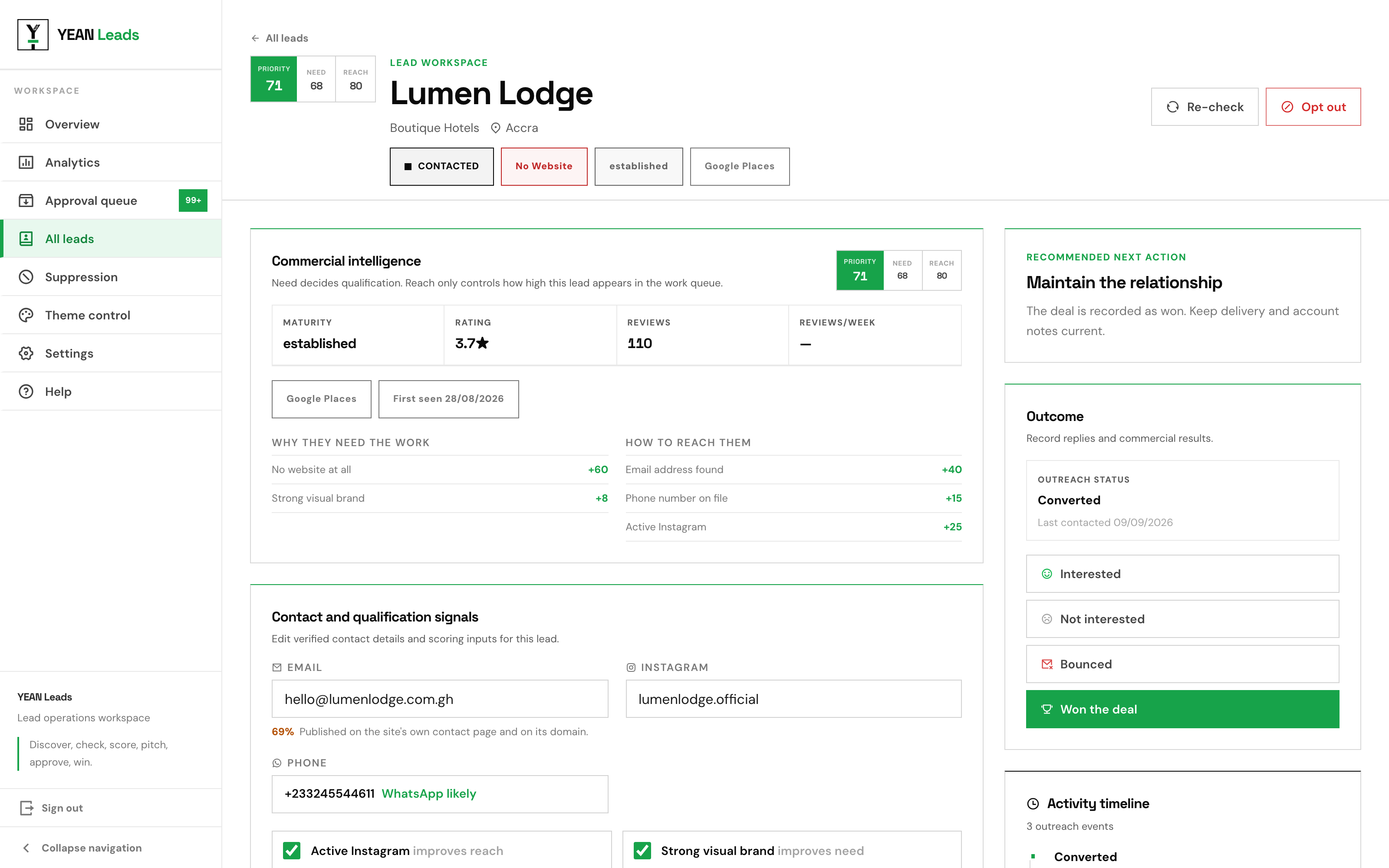Click the Re-check refresh icon
Screen dimensions: 1389x868
tap(1172, 107)
